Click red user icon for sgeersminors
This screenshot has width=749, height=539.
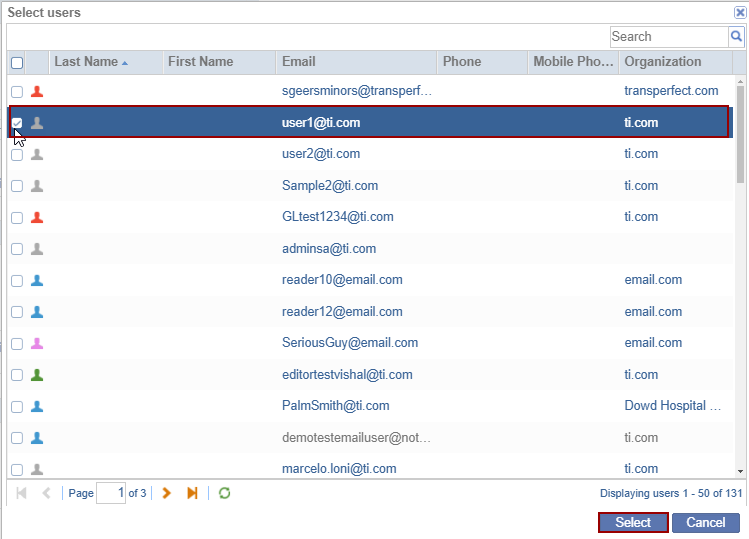pos(37,91)
